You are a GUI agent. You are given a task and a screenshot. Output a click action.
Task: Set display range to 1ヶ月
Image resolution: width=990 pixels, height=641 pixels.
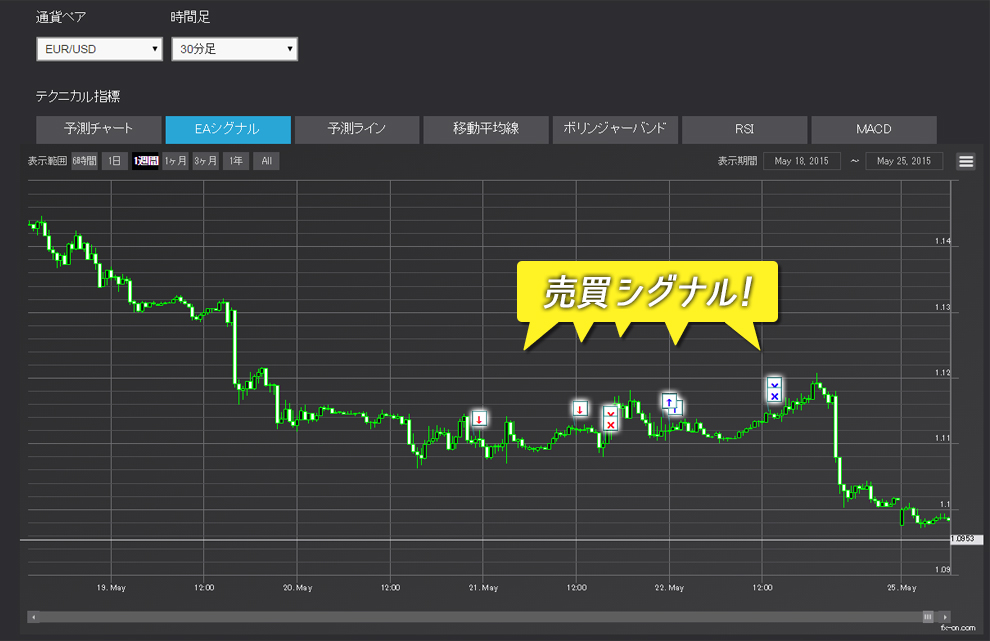coord(176,161)
